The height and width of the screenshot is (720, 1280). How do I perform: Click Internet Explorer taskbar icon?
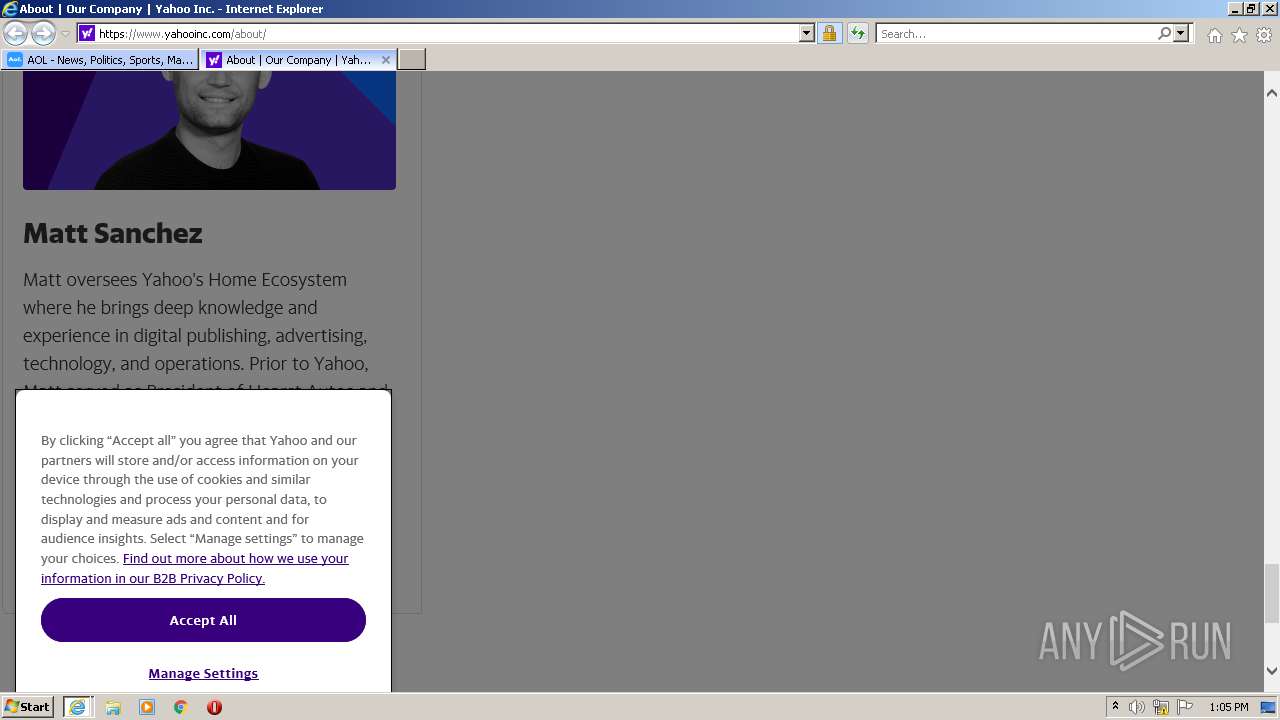[x=77, y=707]
